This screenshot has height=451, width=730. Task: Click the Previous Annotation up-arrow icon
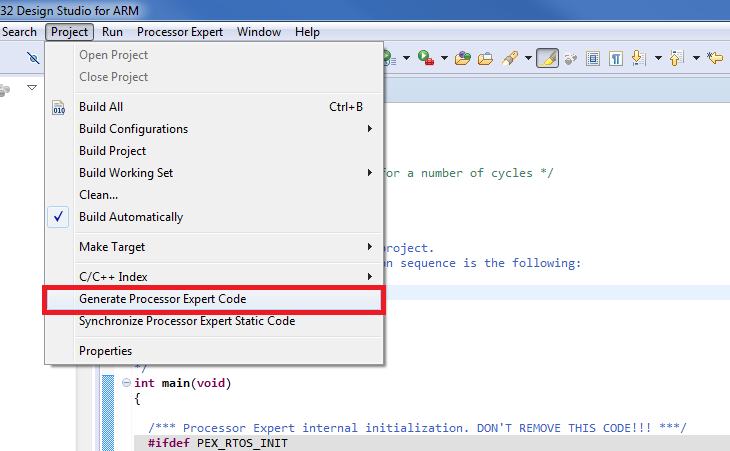(x=677, y=58)
